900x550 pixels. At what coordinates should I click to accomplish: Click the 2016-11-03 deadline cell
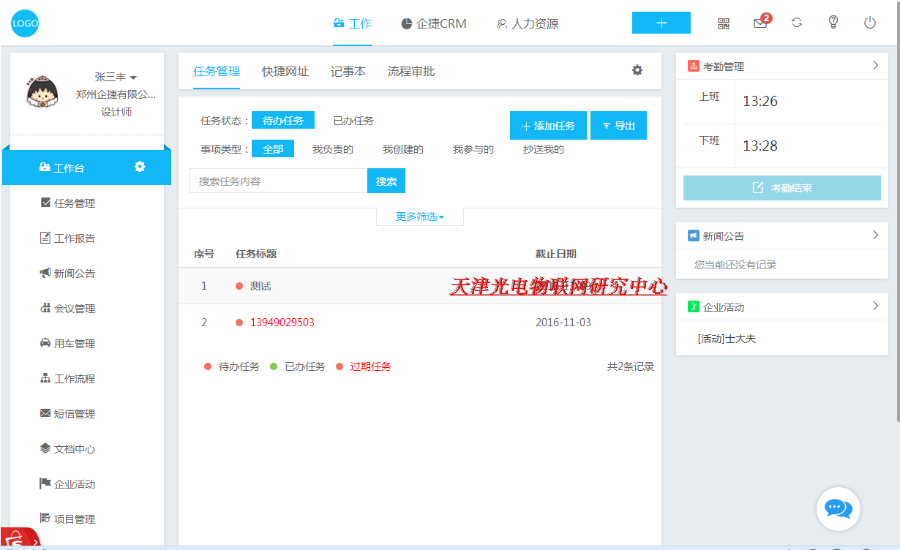coord(563,322)
